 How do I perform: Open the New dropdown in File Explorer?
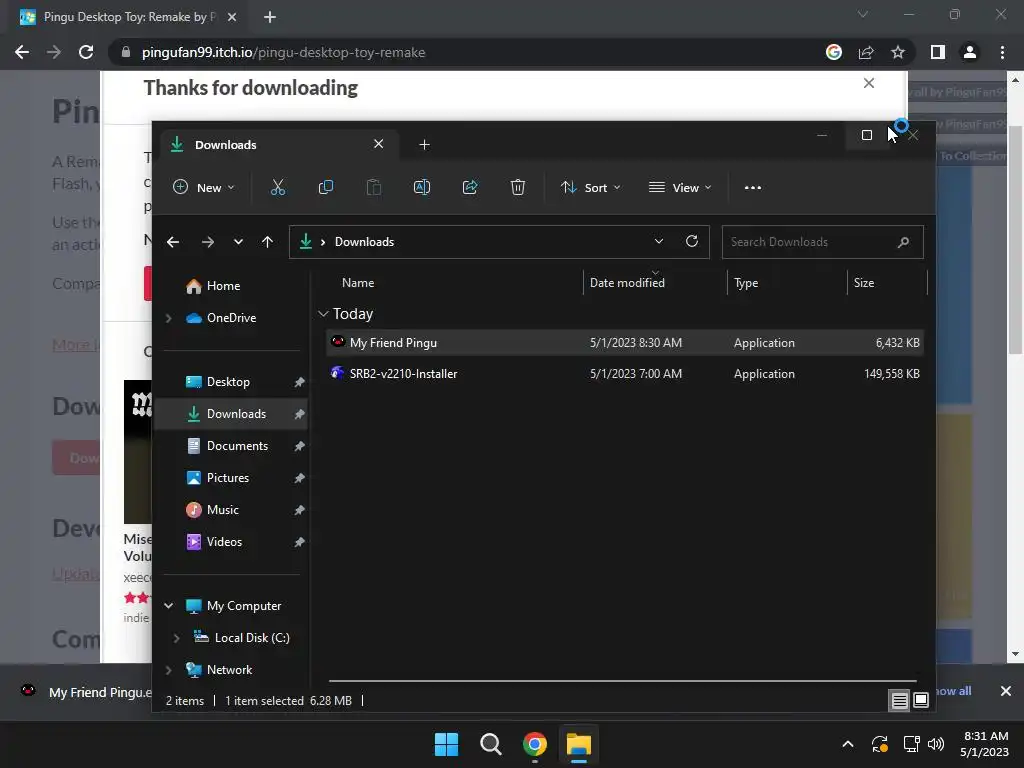click(x=203, y=187)
